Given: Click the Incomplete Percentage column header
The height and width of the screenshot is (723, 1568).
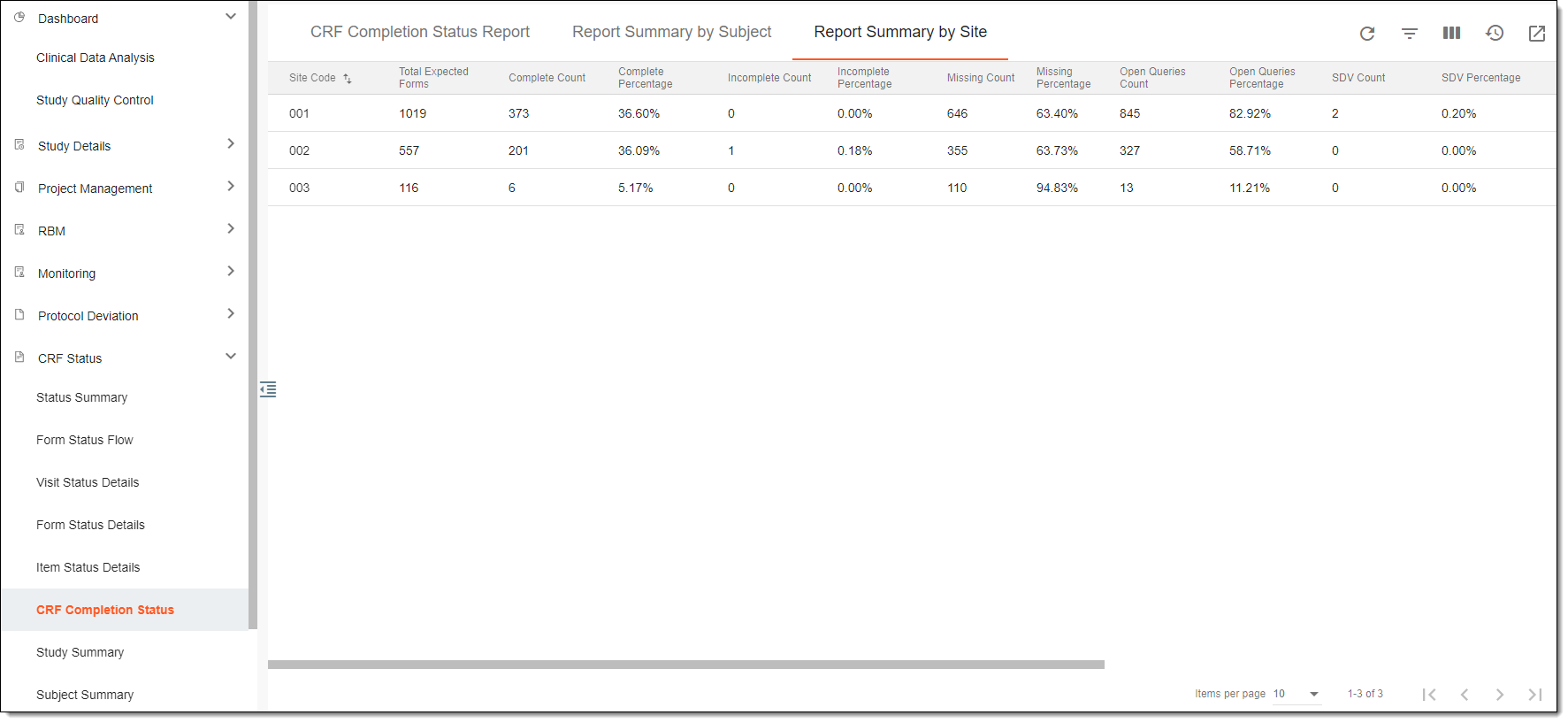Looking at the screenshot, I should click(x=864, y=78).
